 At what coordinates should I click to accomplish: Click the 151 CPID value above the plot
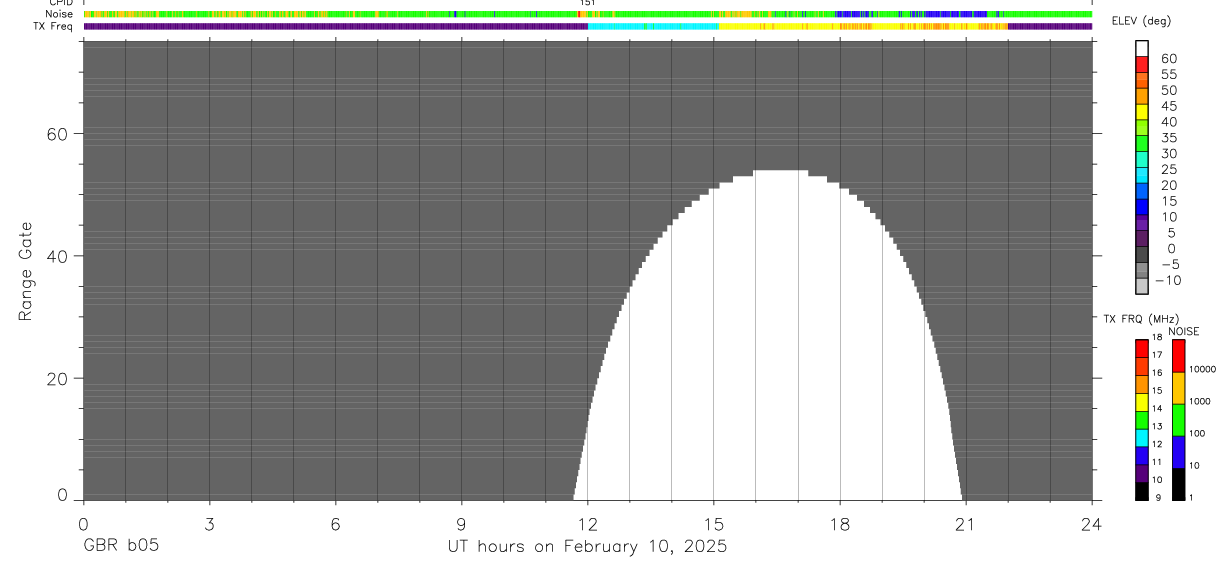[x=587, y=3]
